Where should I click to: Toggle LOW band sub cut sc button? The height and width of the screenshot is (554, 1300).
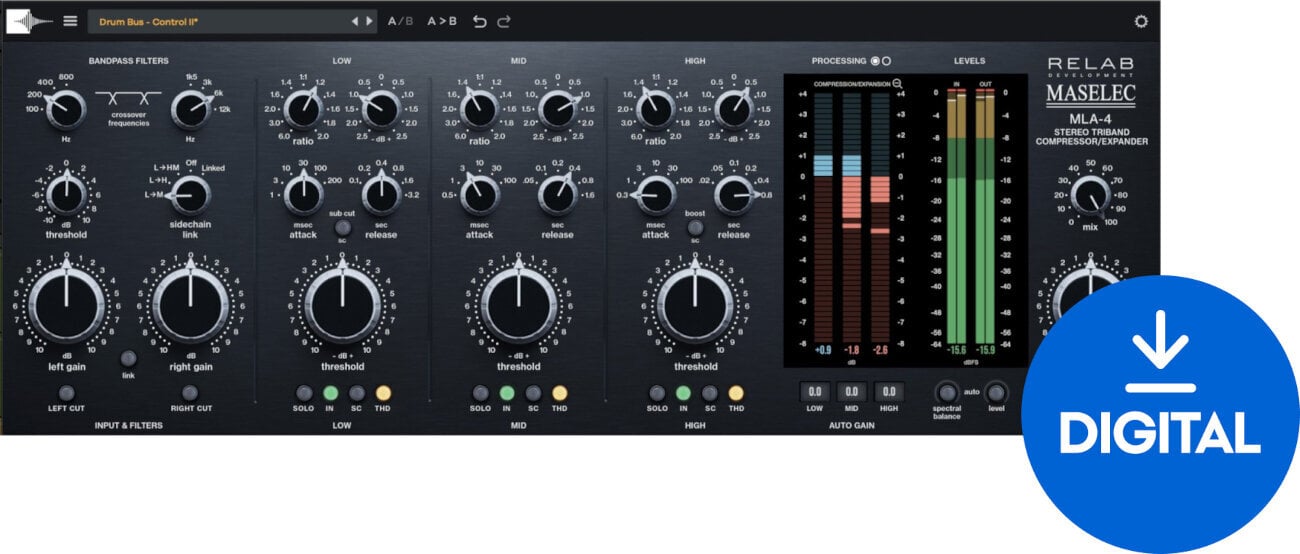coord(342,226)
